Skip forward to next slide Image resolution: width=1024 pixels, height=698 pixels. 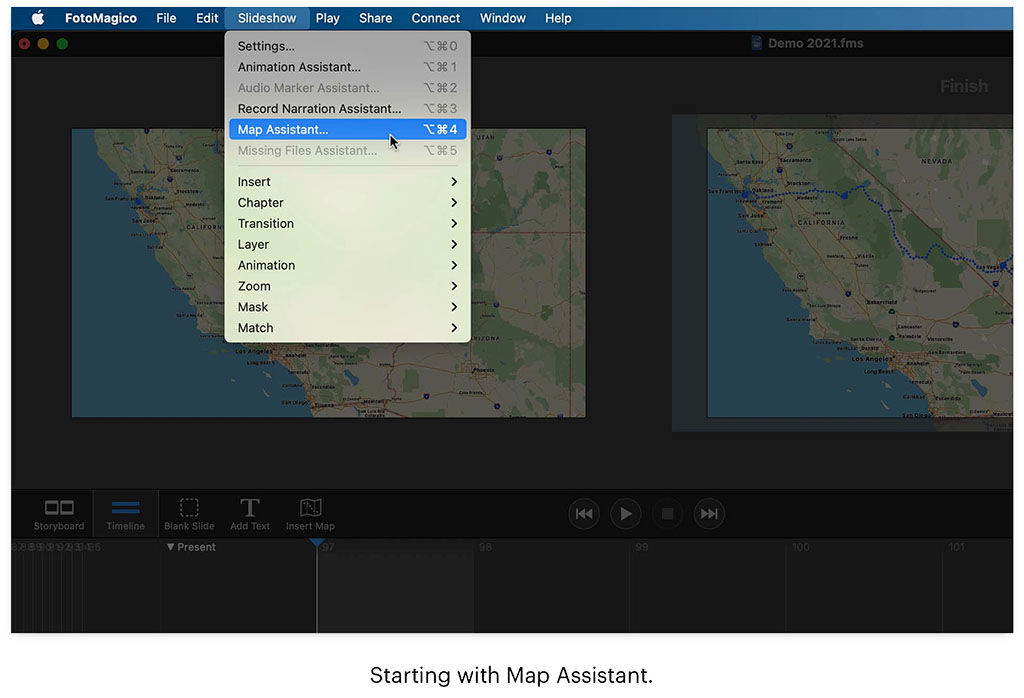[x=709, y=515]
